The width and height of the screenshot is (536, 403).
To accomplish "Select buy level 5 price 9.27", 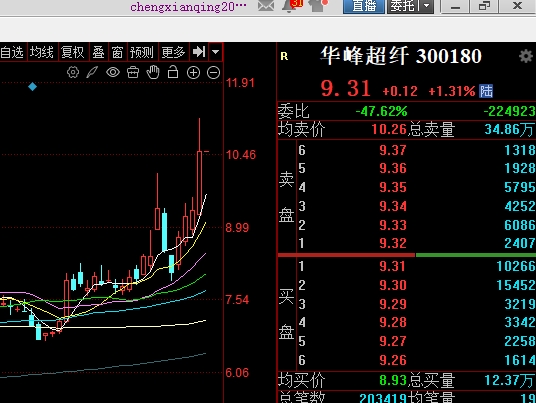I will 393,341.
